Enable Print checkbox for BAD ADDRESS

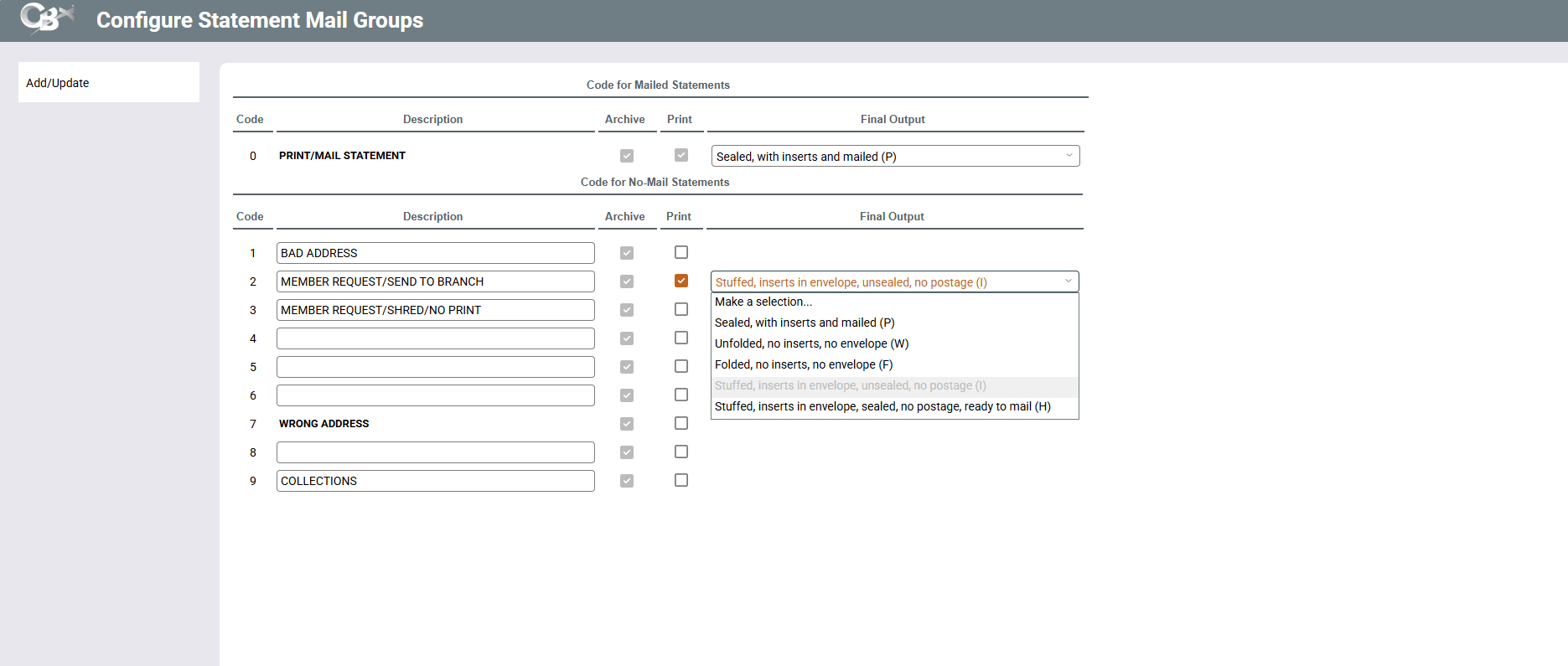coord(681,252)
